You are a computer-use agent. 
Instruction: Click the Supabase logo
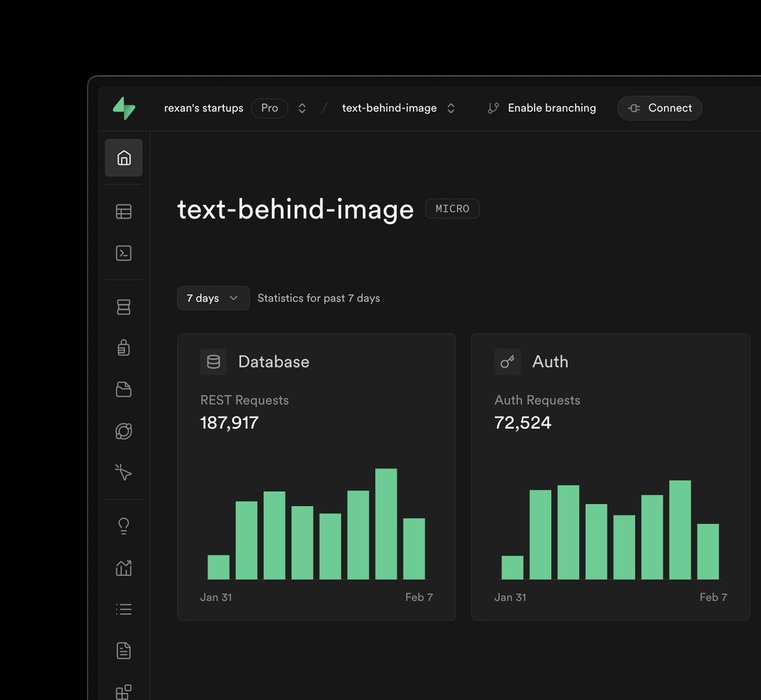[x=124, y=108]
